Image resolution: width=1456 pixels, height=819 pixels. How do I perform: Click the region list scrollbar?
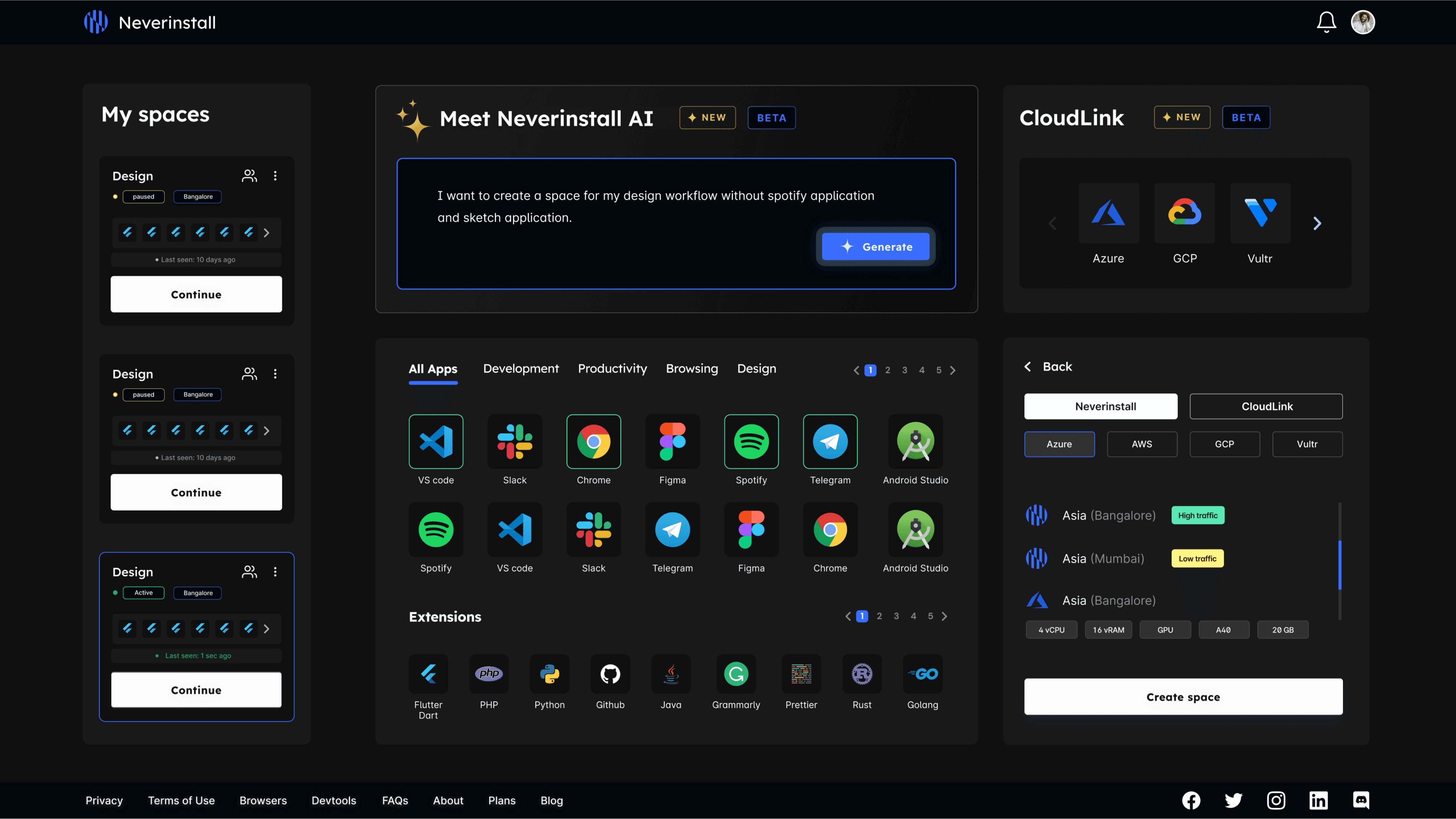click(1339, 565)
